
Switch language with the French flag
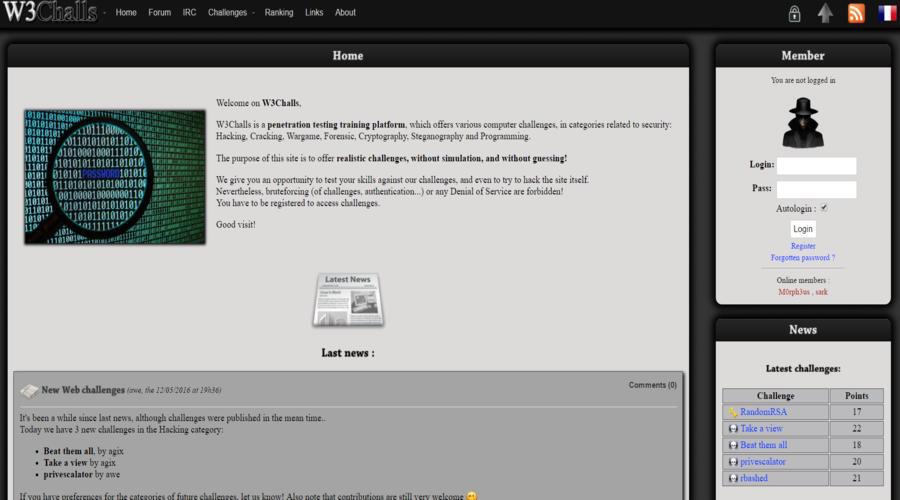(x=887, y=13)
